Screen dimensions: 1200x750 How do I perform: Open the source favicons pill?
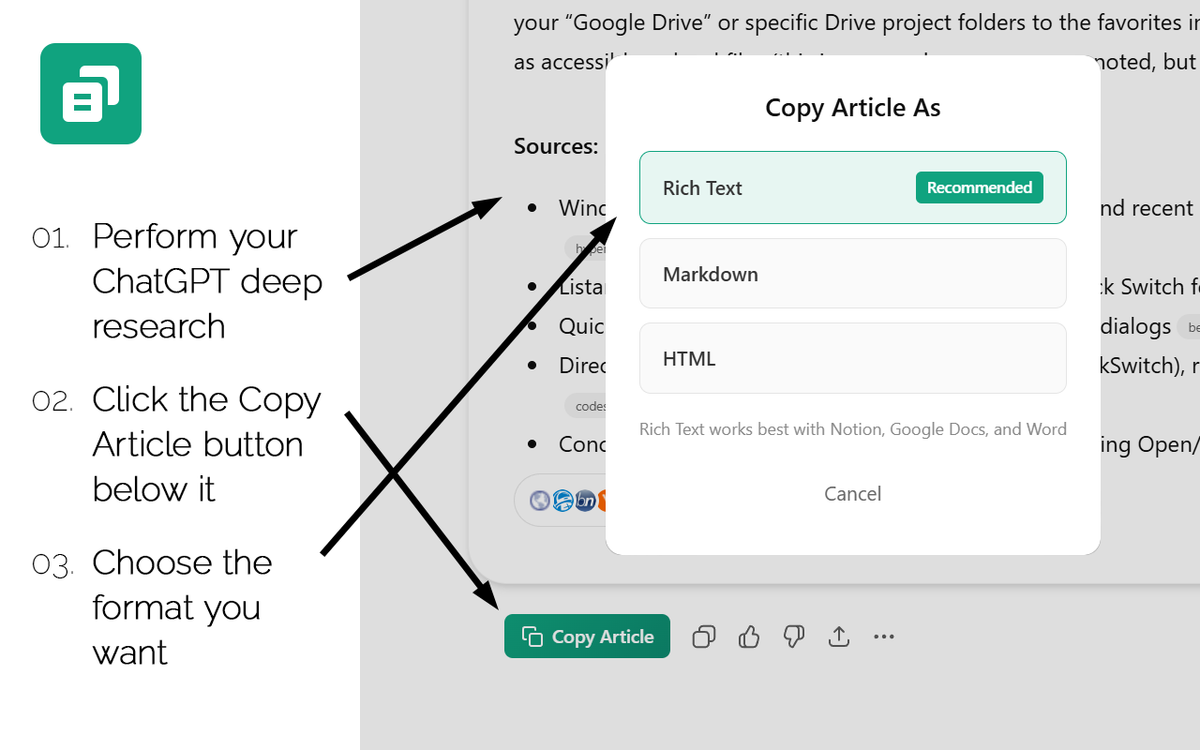click(x=560, y=500)
